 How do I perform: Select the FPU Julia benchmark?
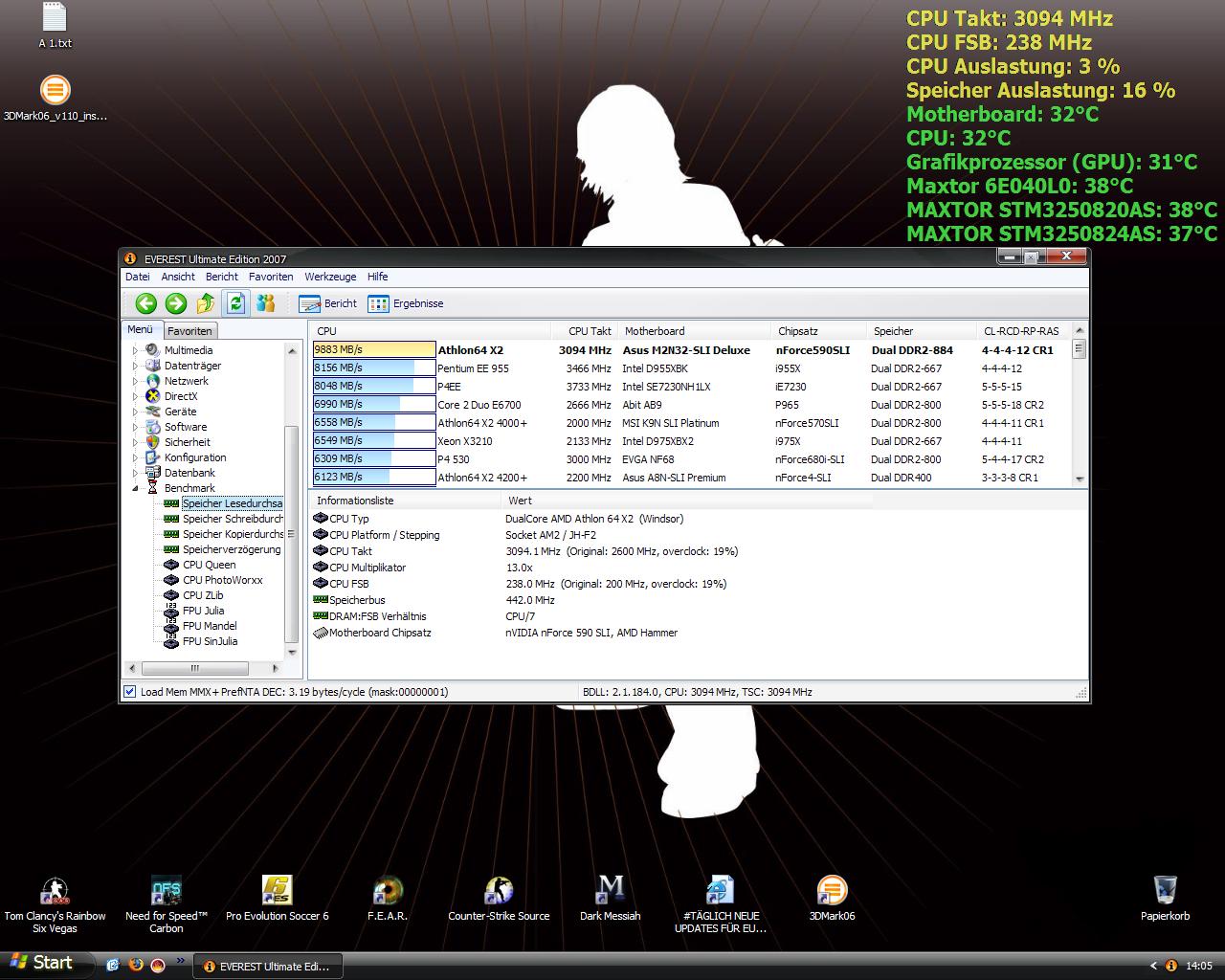click(x=203, y=611)
